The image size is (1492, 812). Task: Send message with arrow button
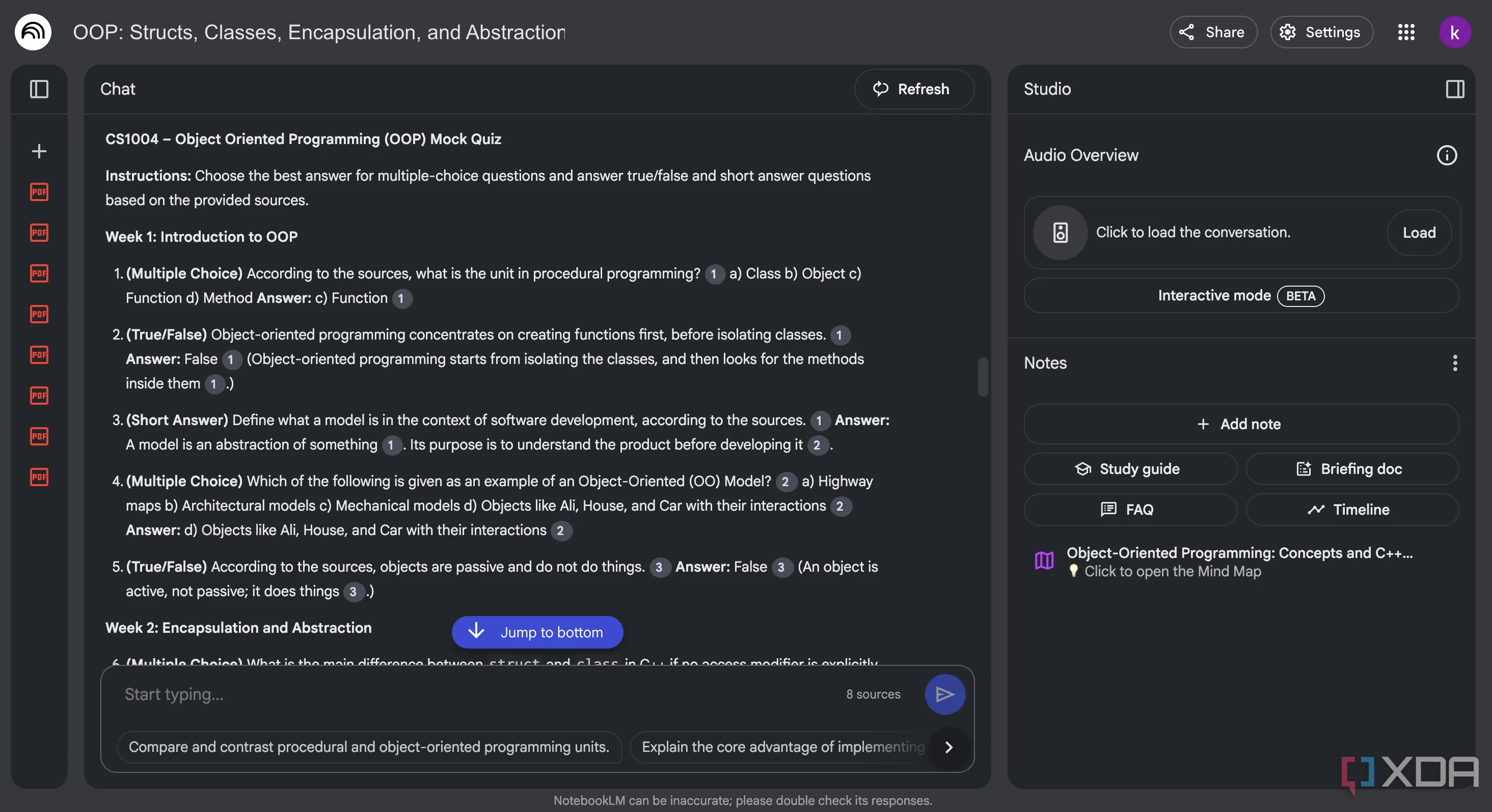coord(944,694)
